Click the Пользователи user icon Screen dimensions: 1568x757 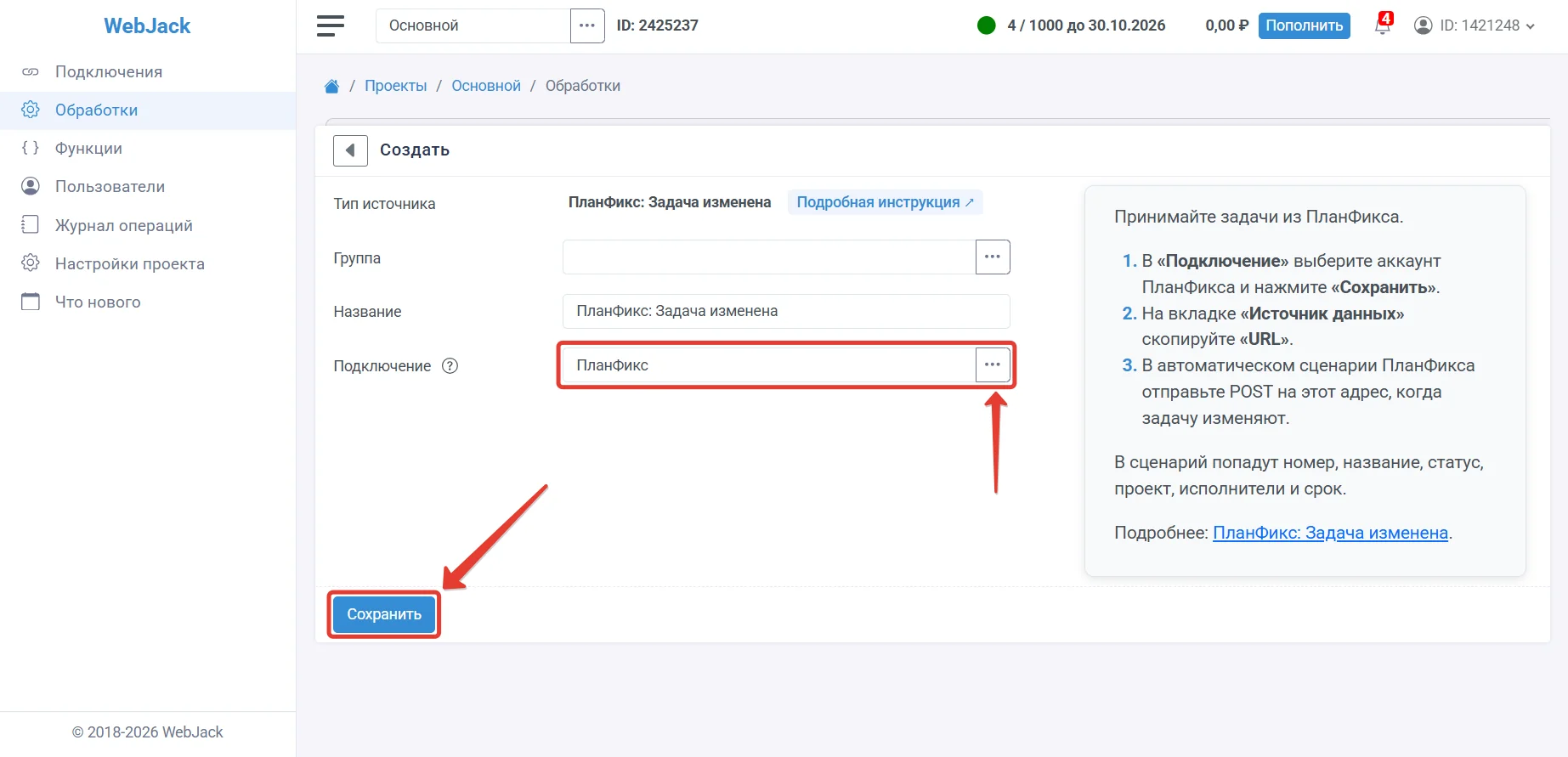(x=31, y=186)
